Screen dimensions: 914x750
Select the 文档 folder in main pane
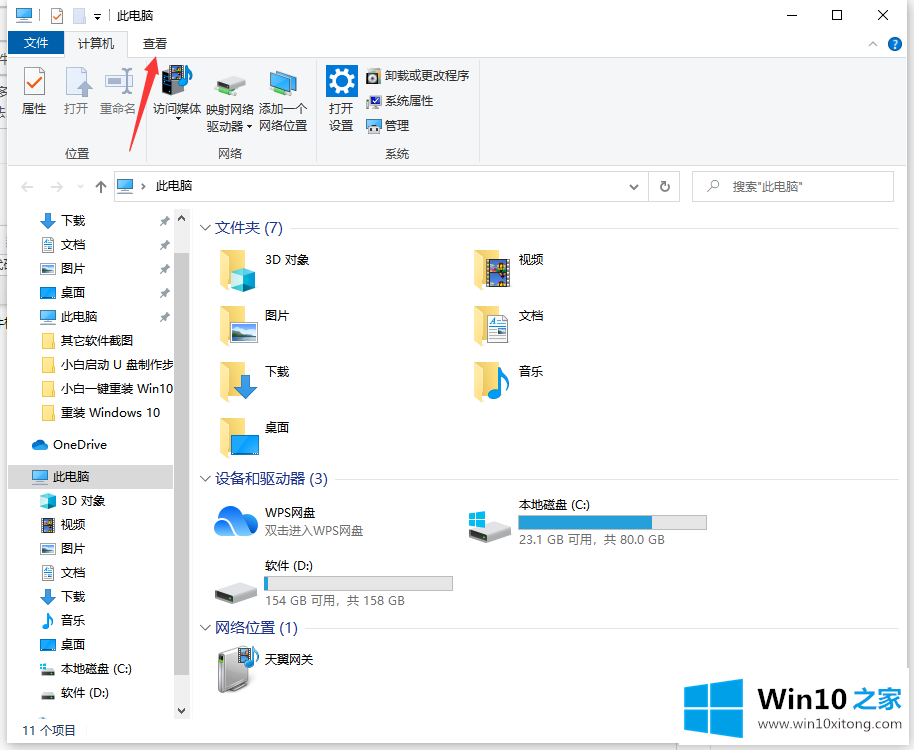[510, 326]
